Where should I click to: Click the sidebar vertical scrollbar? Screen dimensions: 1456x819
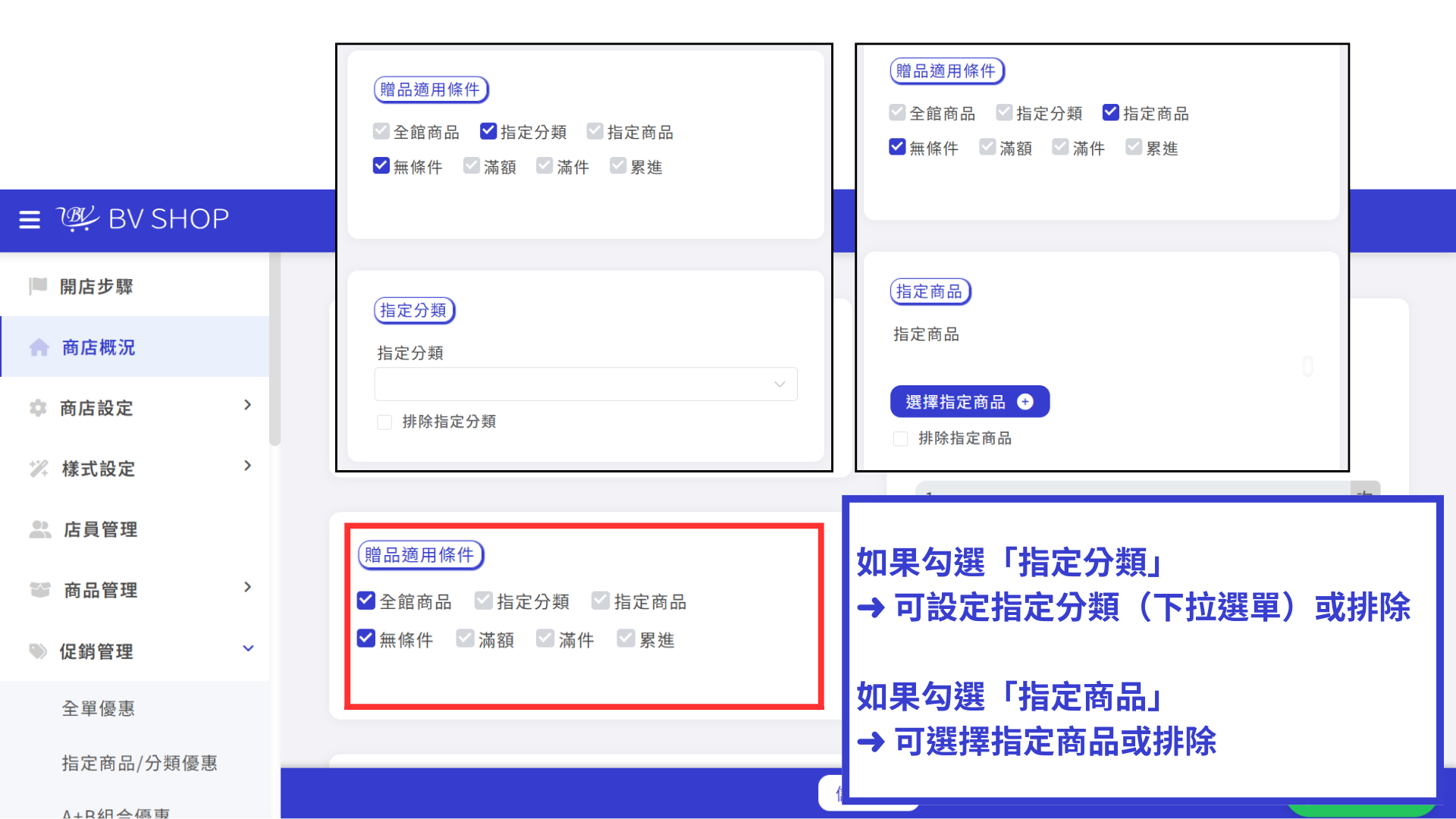[275, 349]
